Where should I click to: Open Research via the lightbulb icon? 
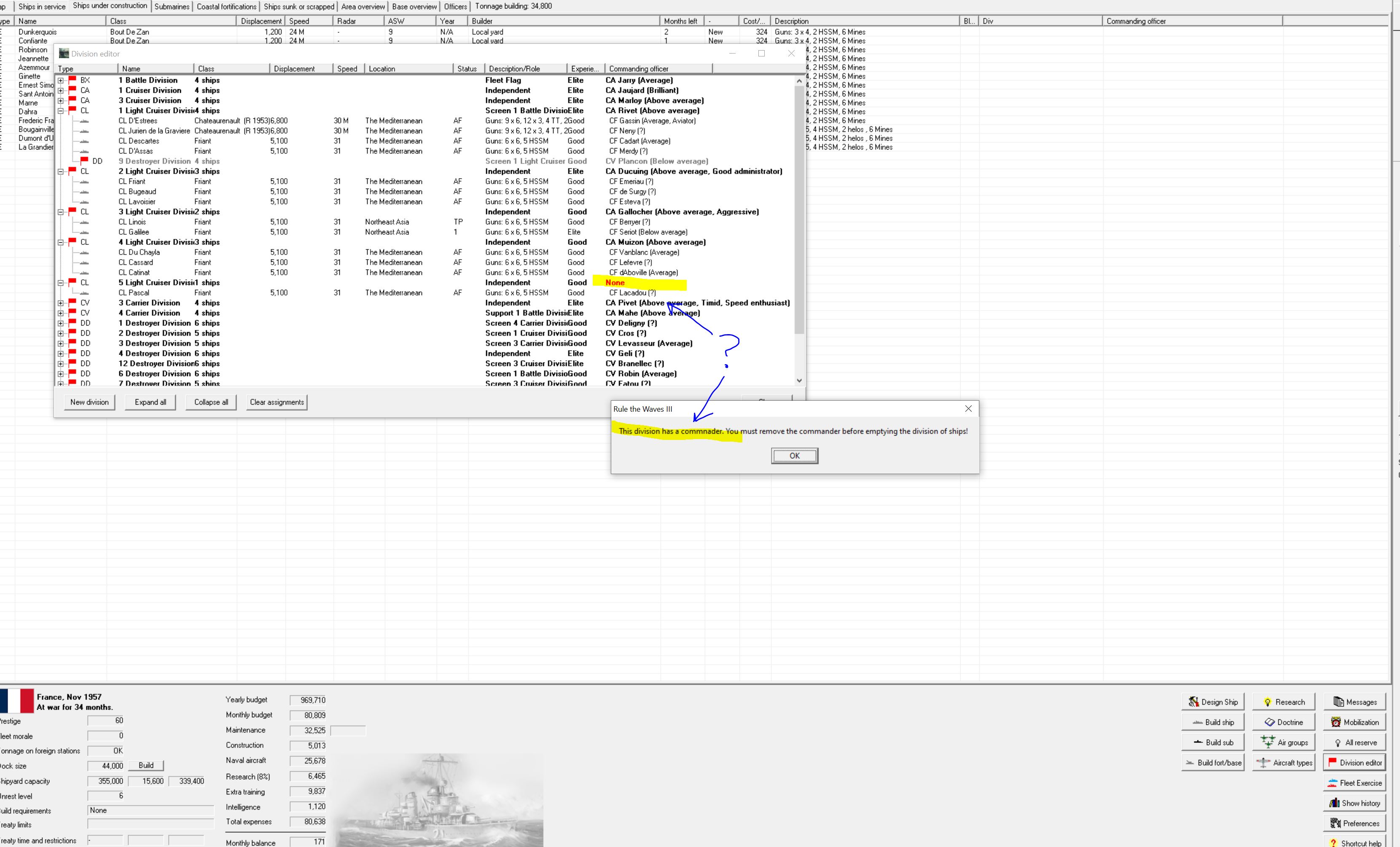pos(1267,702)
